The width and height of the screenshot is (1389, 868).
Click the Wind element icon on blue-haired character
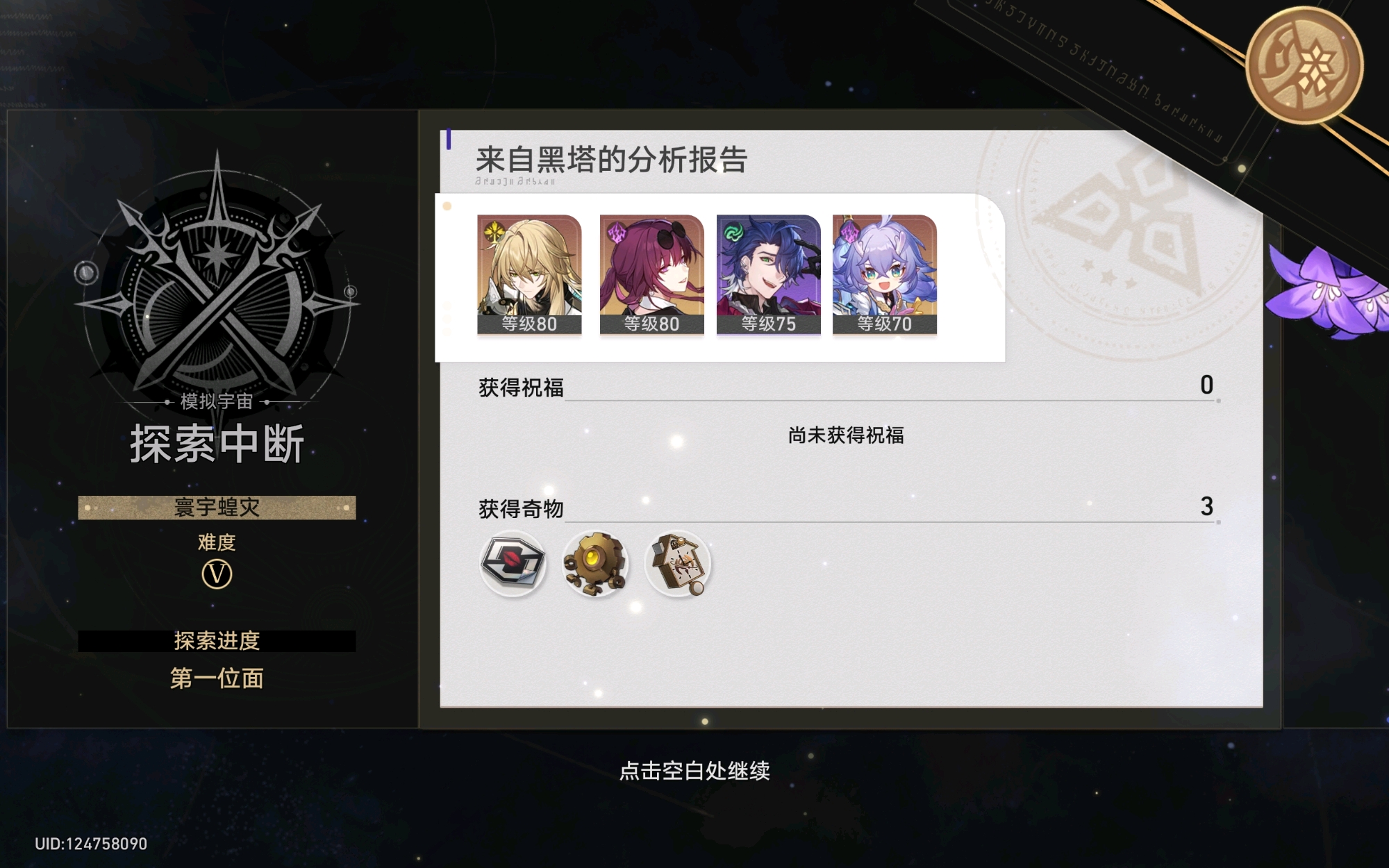[x=733, y=231]
